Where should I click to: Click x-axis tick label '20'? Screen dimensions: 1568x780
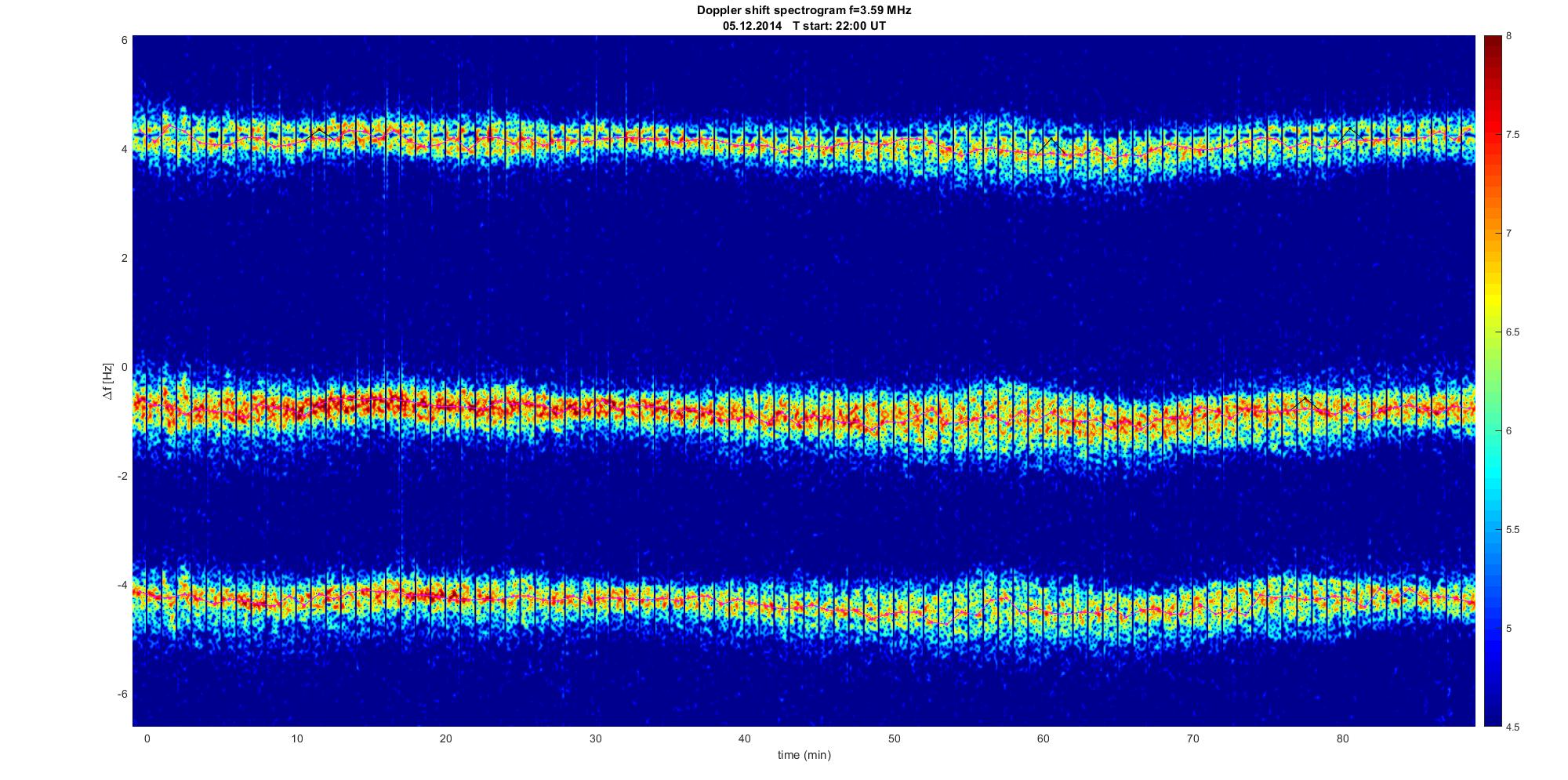click(445, 738)
